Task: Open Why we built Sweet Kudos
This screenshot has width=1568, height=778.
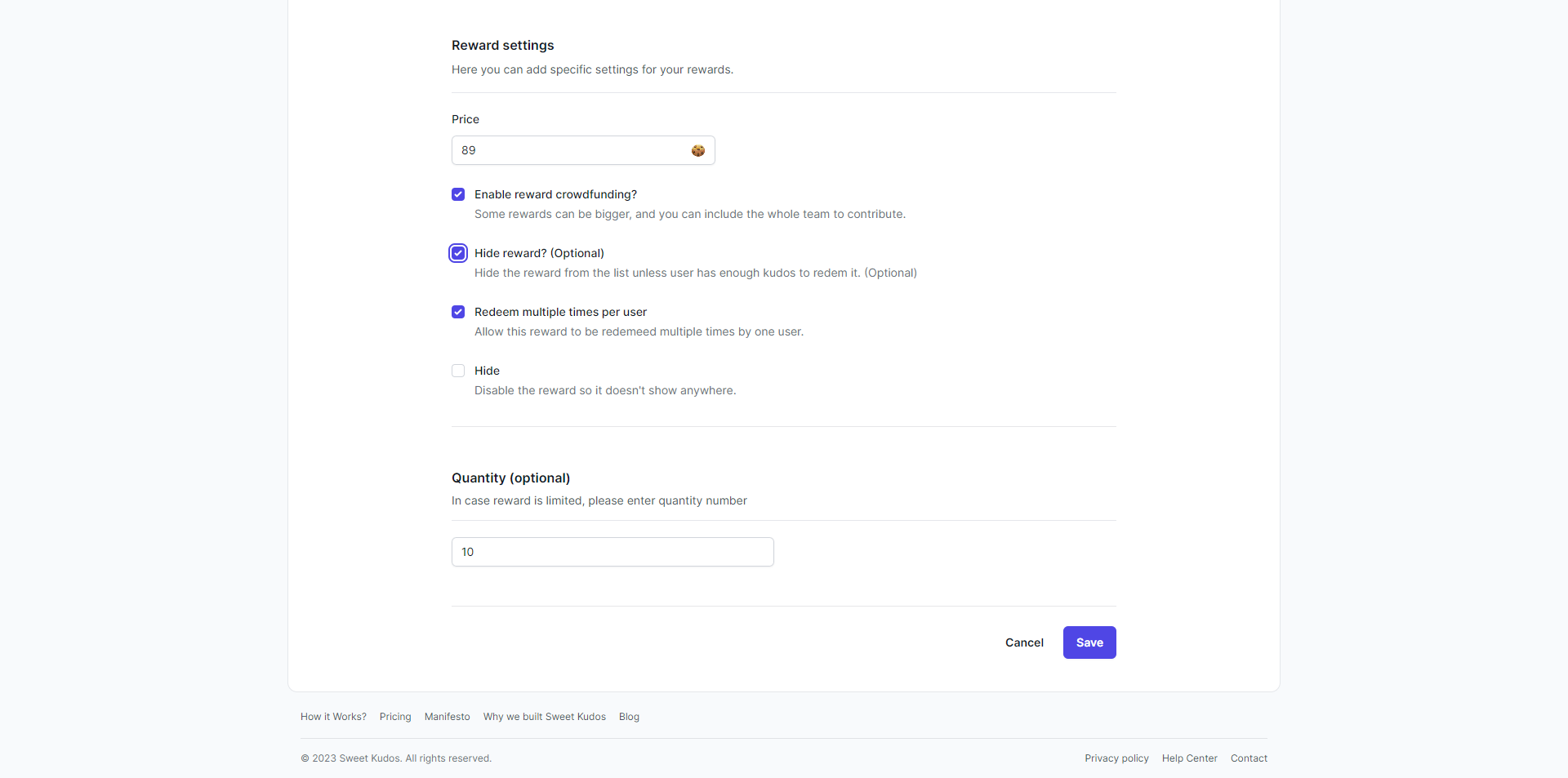Action: [x=544, y=717]
